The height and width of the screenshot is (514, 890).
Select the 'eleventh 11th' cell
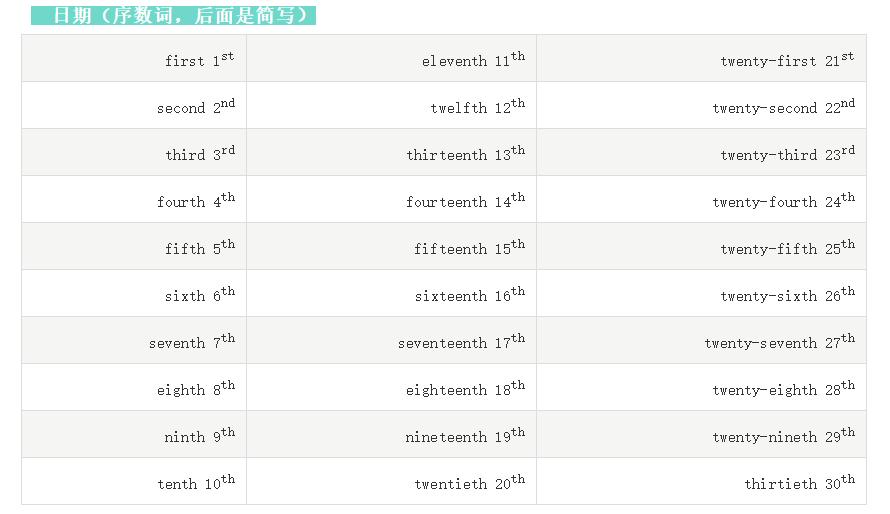pos(472,60)
